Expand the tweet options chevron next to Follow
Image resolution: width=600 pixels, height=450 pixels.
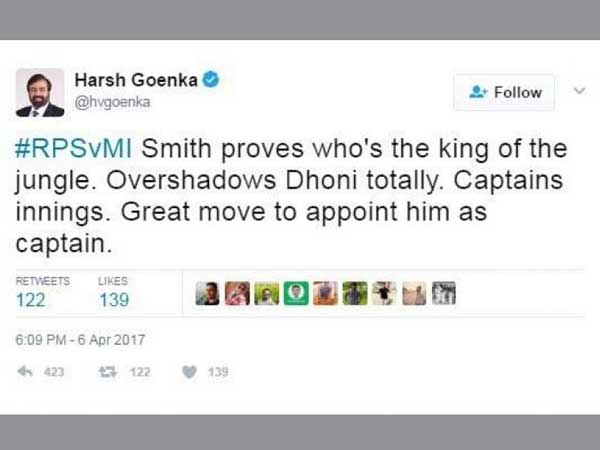tap(578, 91)
